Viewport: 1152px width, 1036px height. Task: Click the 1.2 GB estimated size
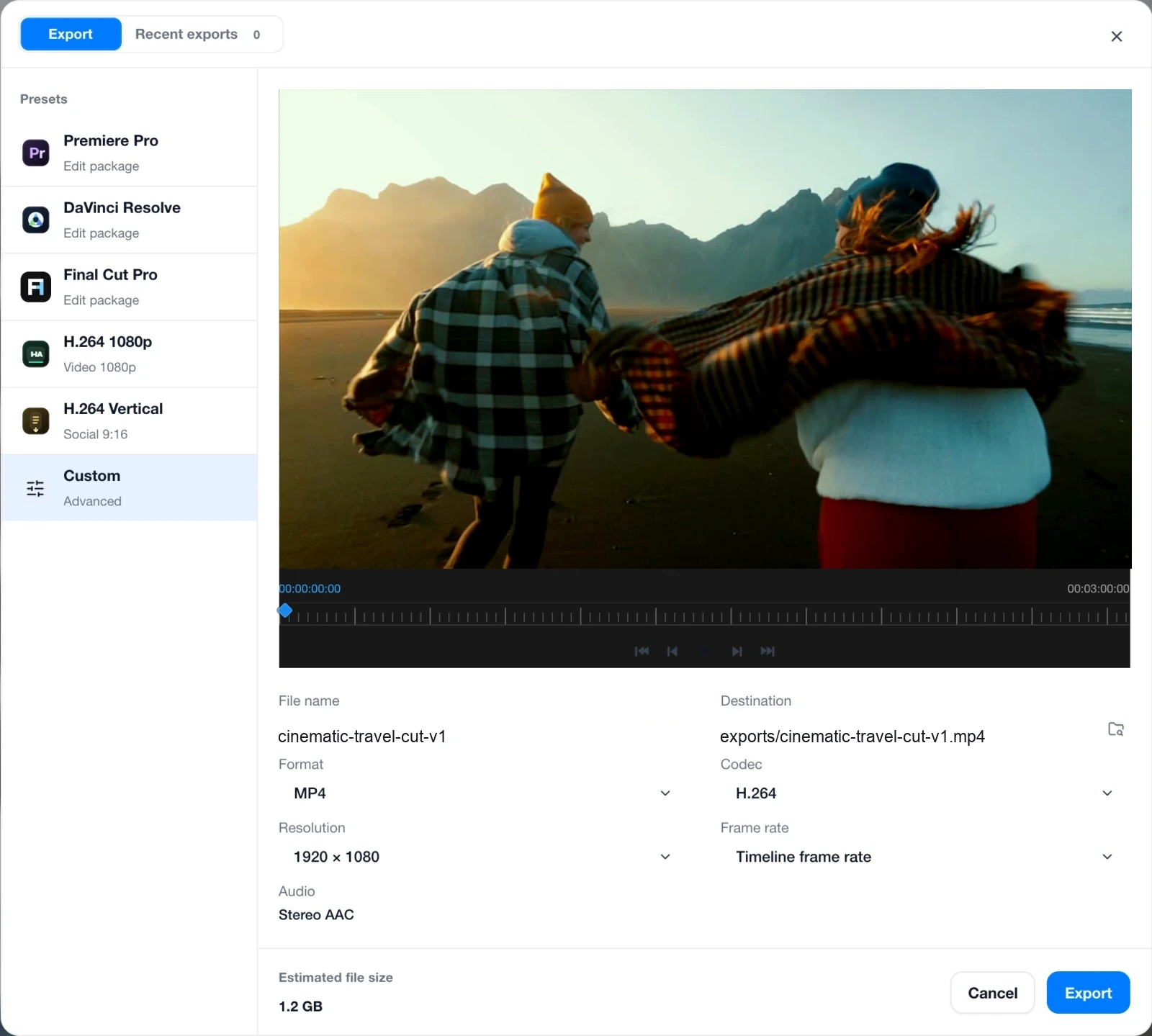300,1006
